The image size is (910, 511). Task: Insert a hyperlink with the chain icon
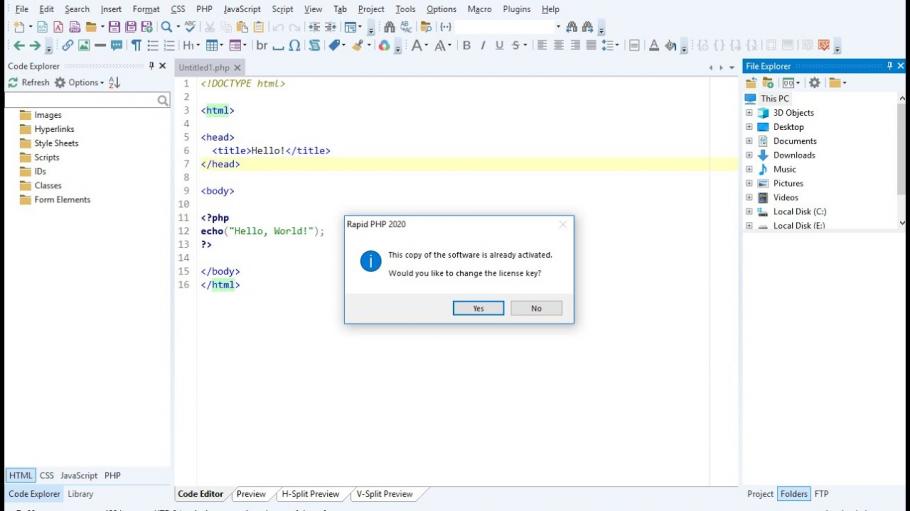pos(68,45)
